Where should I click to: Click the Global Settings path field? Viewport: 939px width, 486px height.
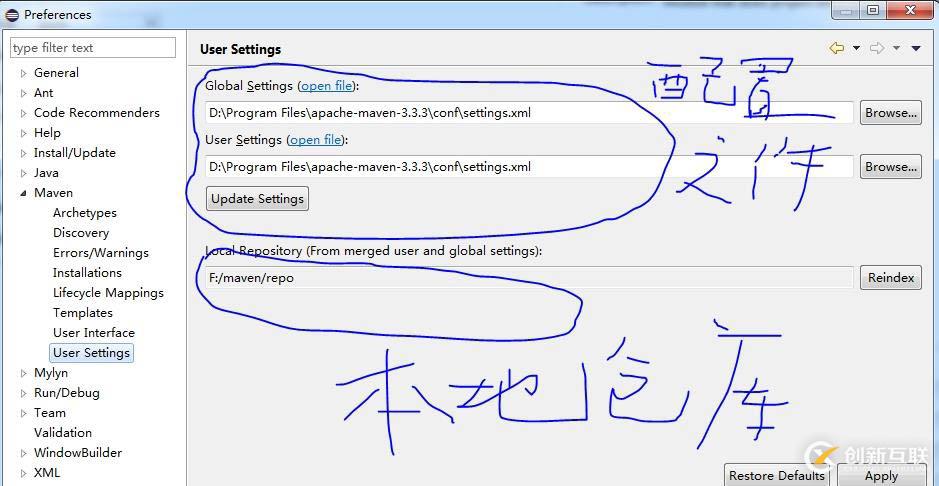click(529, 113)
